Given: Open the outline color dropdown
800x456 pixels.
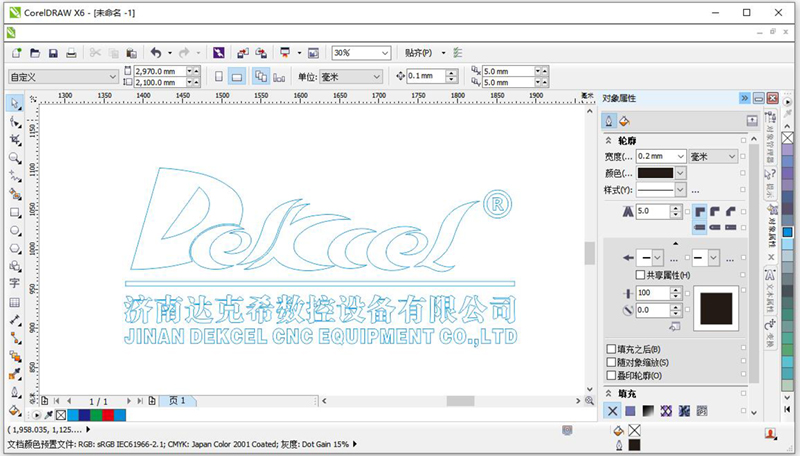Looking at the screenshot, I should [680, 173].
